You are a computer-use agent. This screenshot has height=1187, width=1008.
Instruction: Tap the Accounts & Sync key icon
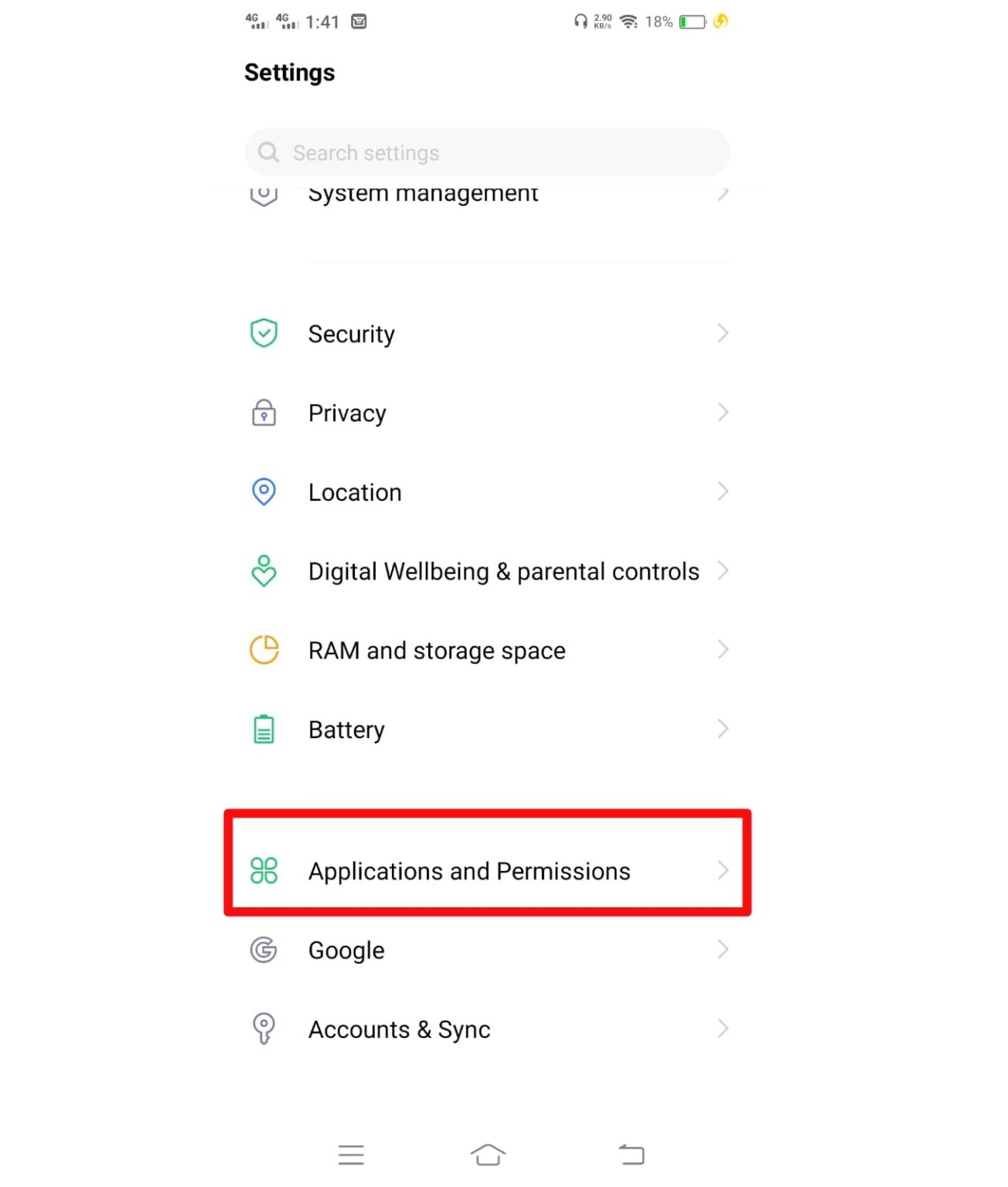click(x=263, y=1029)
